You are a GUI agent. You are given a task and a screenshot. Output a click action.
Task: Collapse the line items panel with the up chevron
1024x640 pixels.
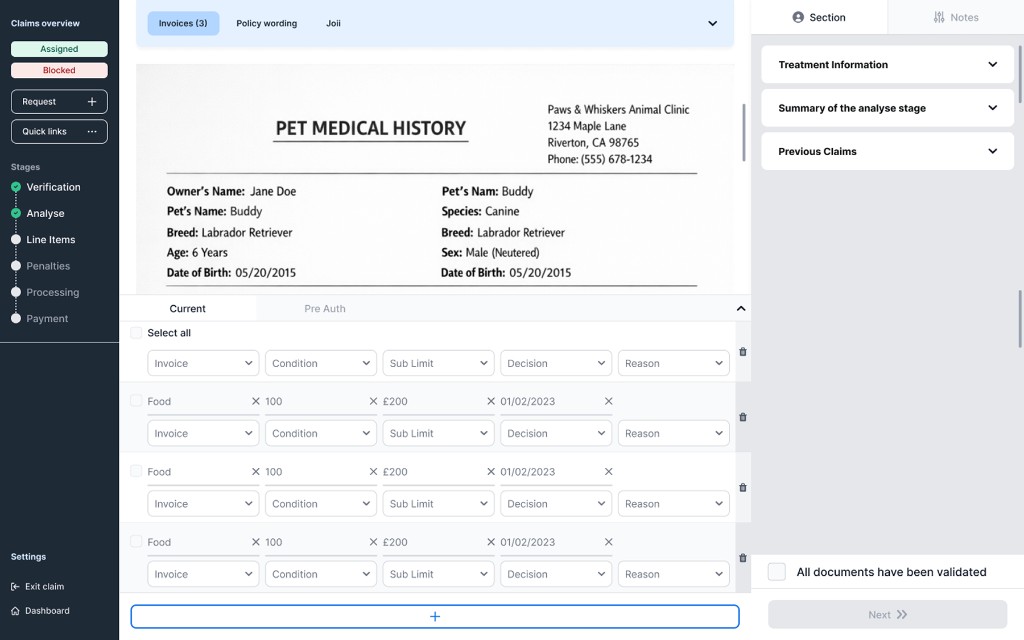(741, 308)
